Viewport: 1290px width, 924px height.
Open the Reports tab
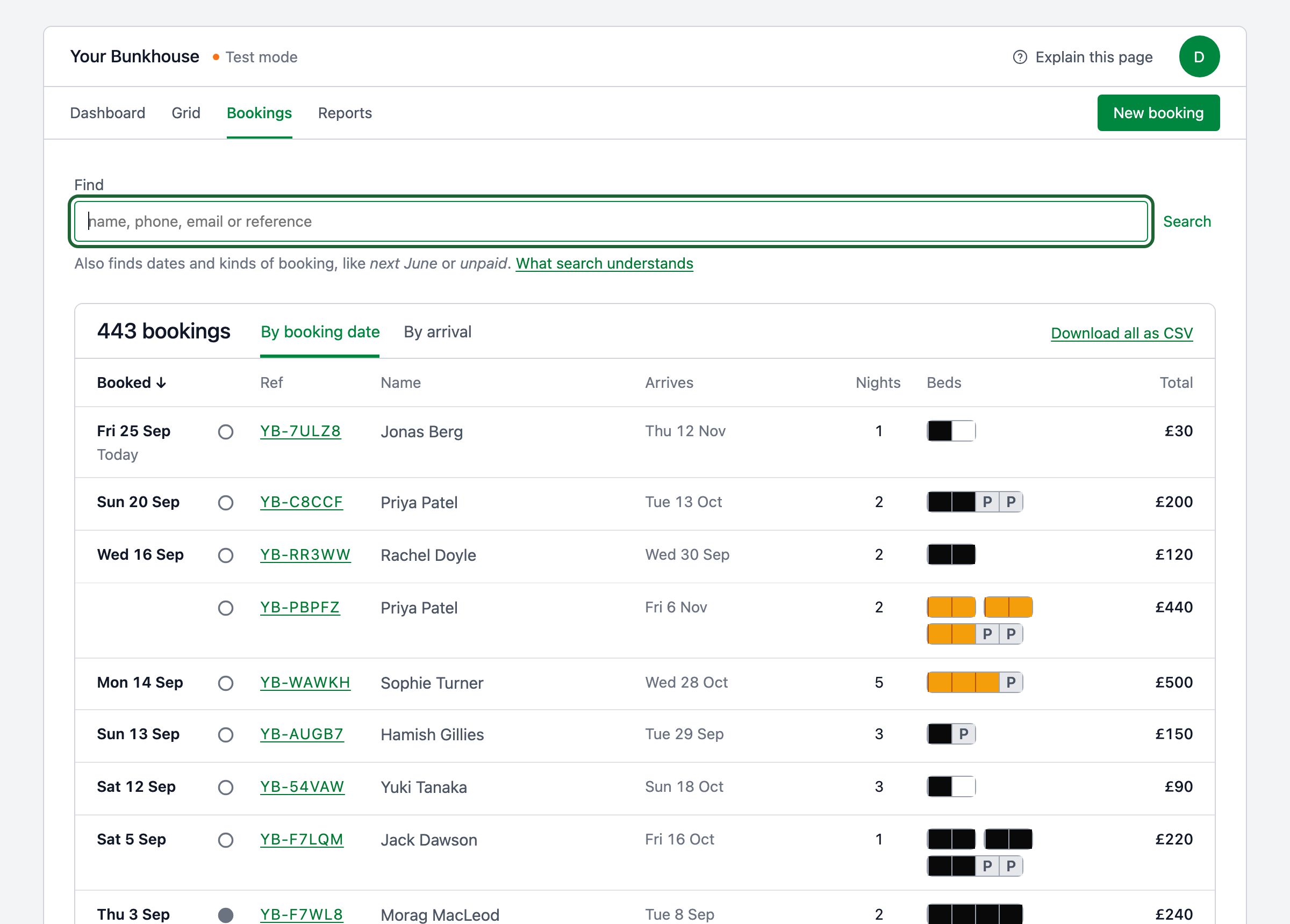pyautogui.click(x=345, y=113)
